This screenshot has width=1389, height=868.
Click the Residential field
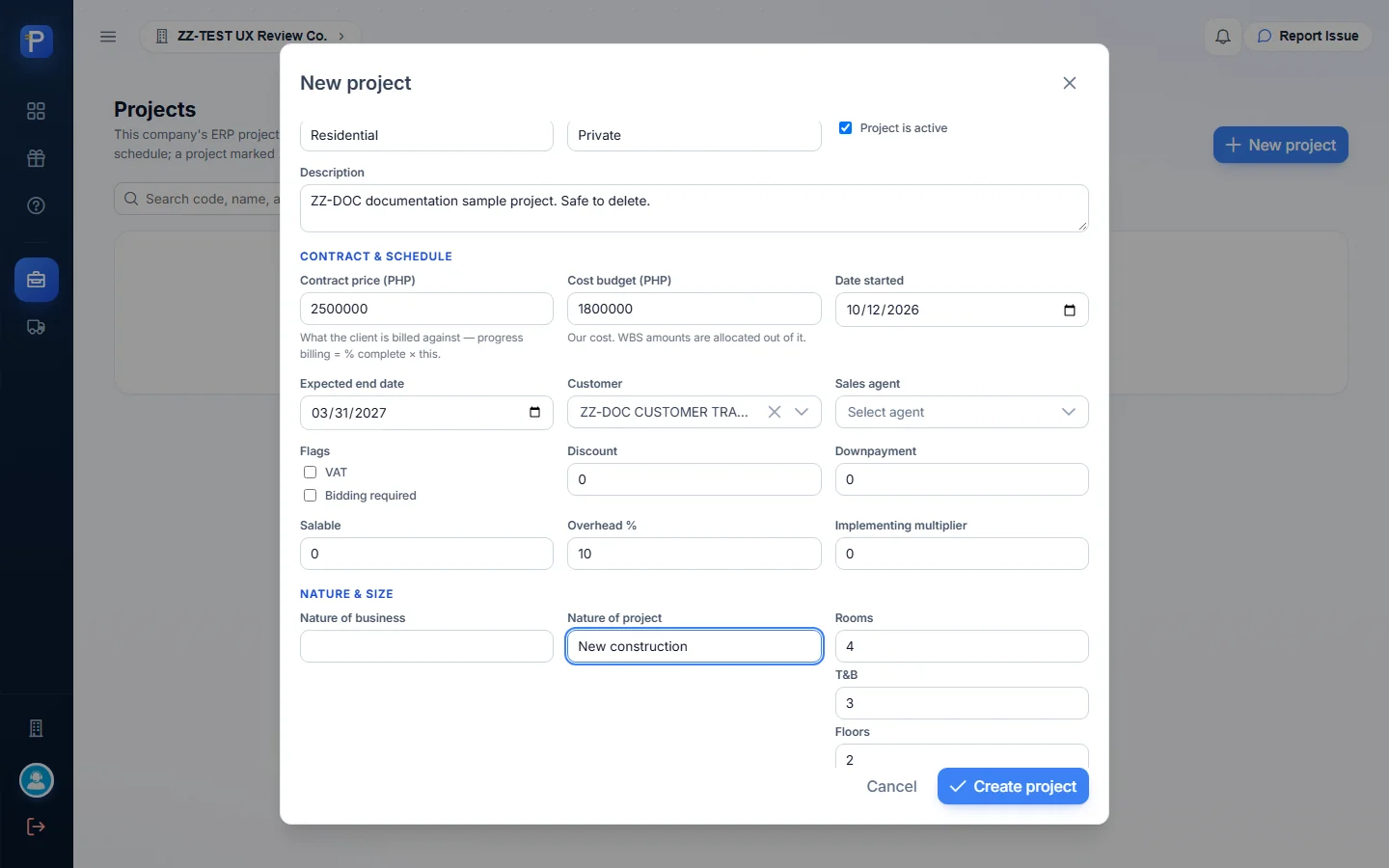tap(426, 135)
